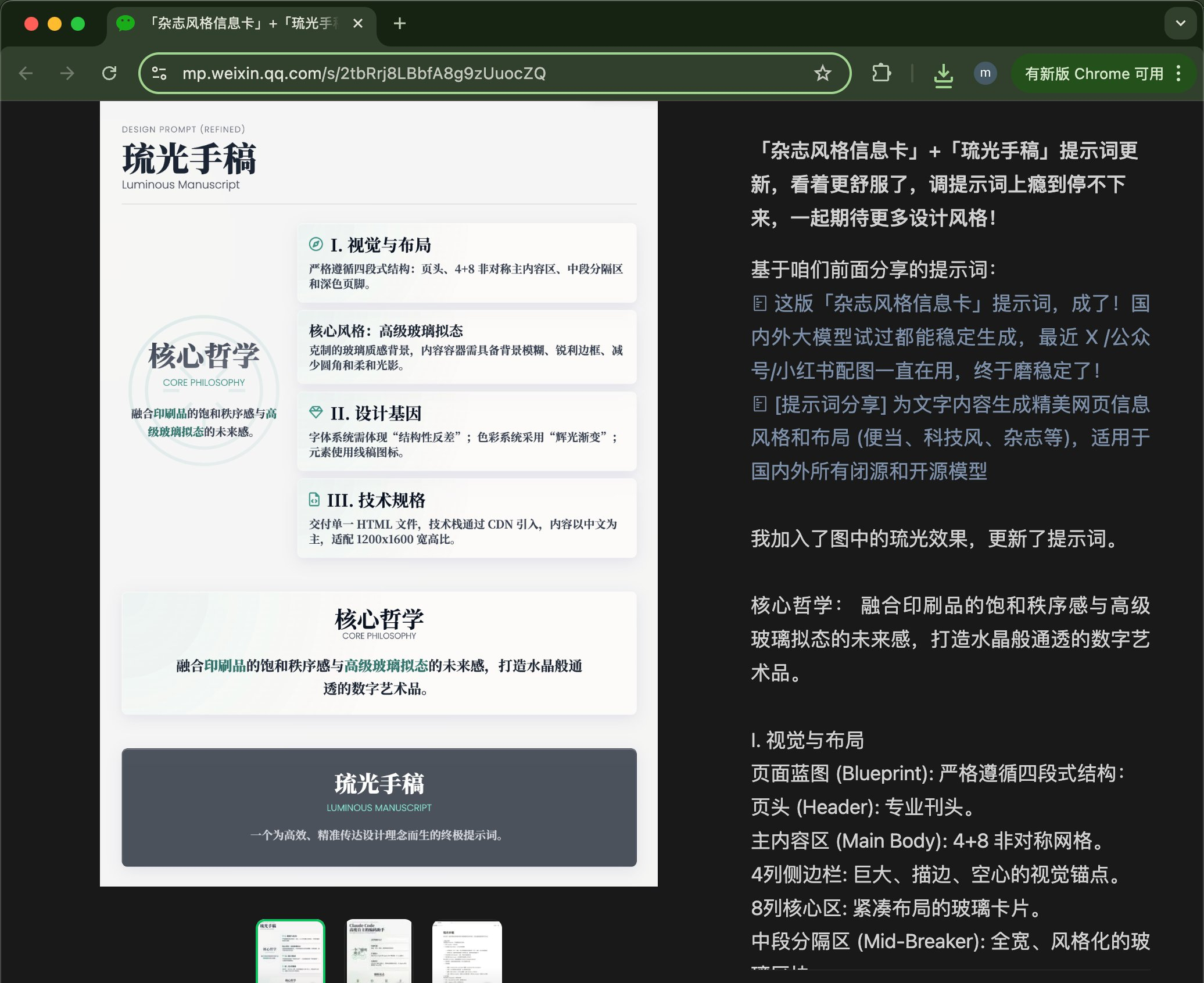Click the browser forward arrow
This screenshot has width=1204, height=983.
pyautogui.click(x=67, y=73)
